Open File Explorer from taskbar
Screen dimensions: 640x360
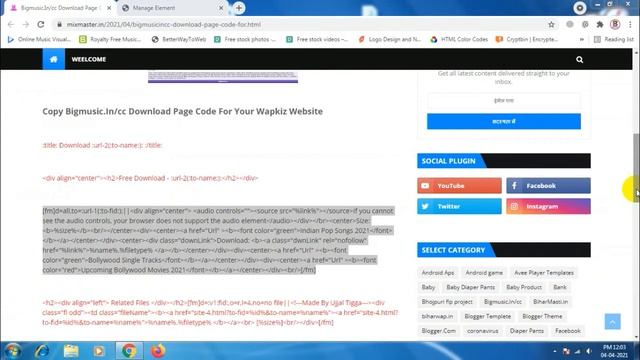[x=71, y=351]
